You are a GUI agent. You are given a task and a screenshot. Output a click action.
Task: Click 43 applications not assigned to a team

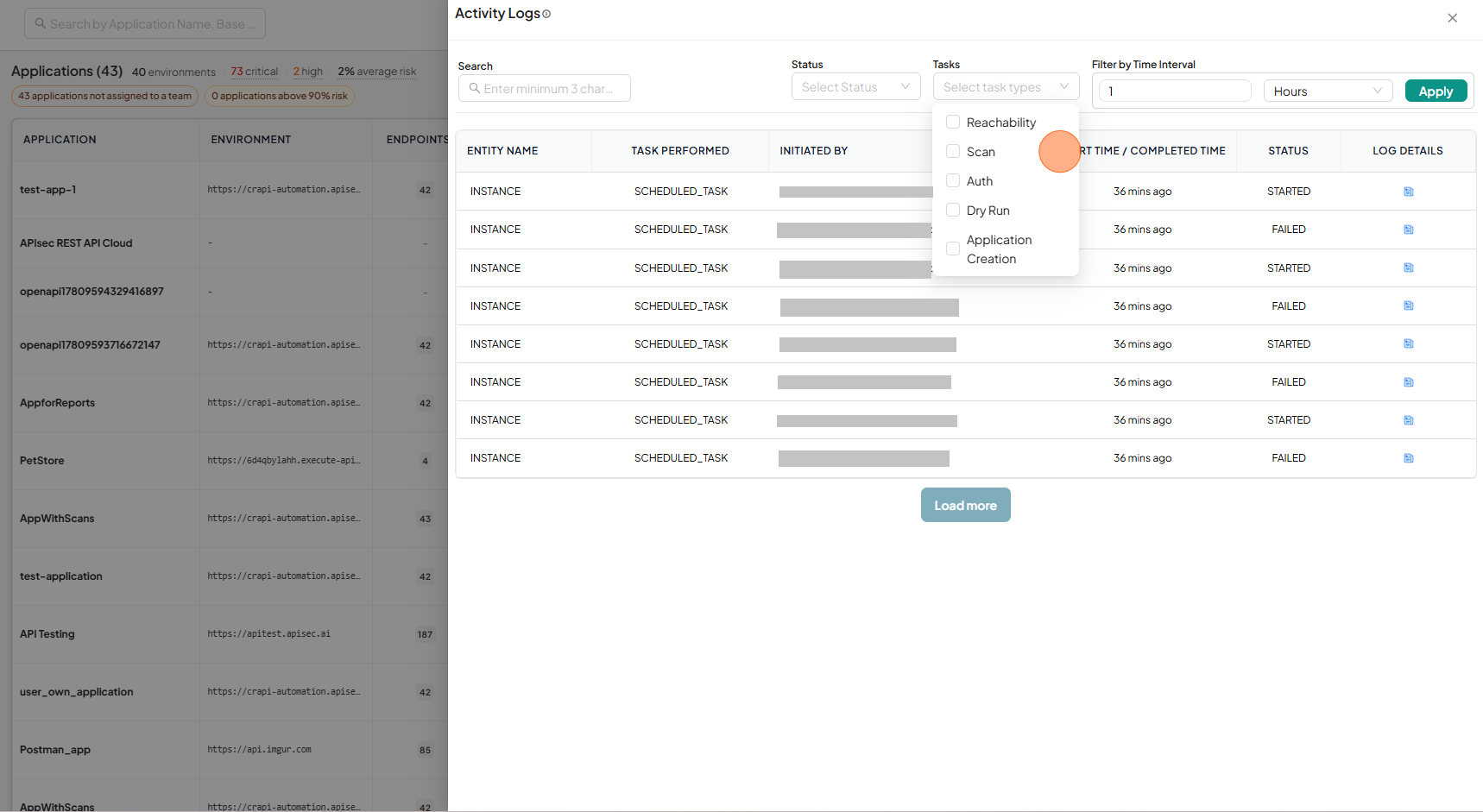pyautogui.click(x=104, y=96)
